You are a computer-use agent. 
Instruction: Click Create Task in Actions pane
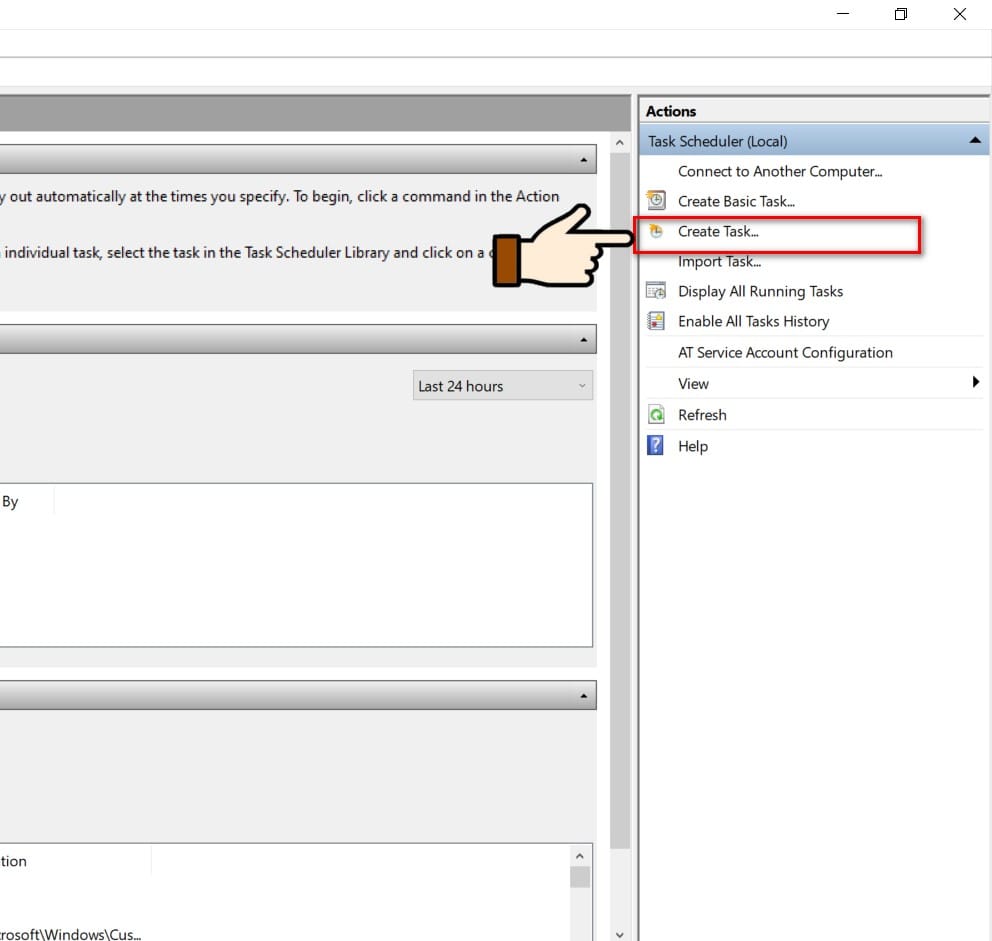[718, 232]
